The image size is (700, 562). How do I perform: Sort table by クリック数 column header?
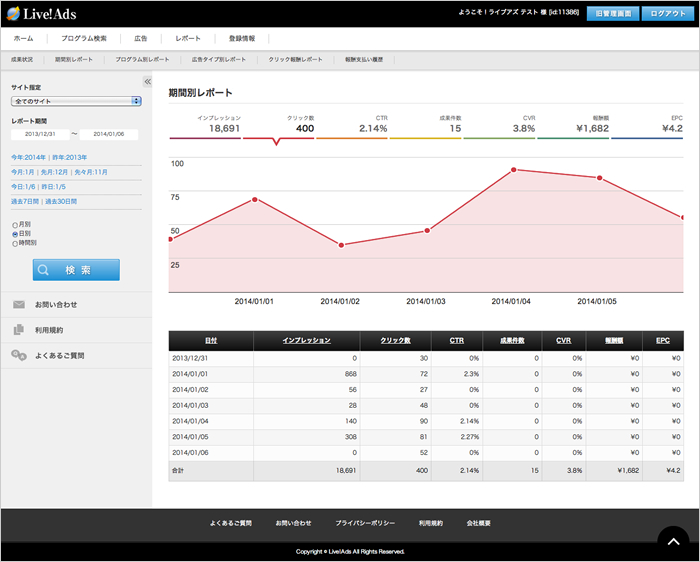(x=395, y=341)
